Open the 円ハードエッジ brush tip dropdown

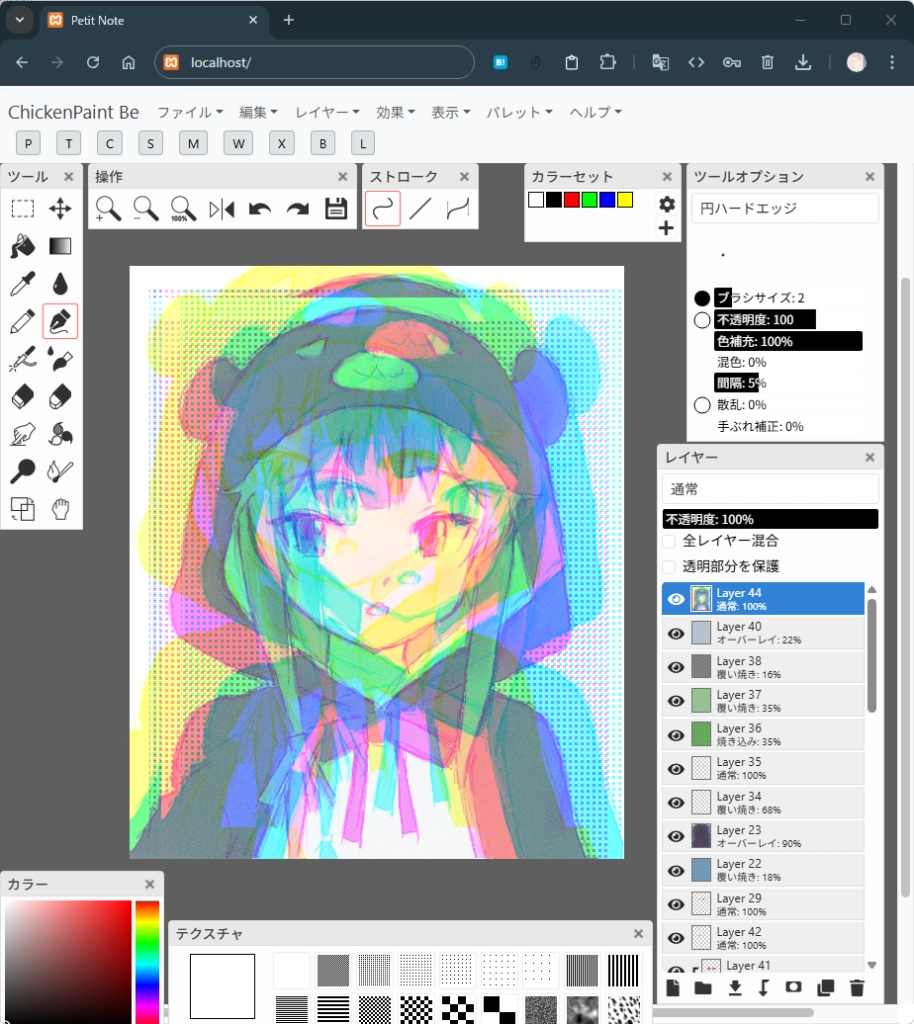[784, 208]
